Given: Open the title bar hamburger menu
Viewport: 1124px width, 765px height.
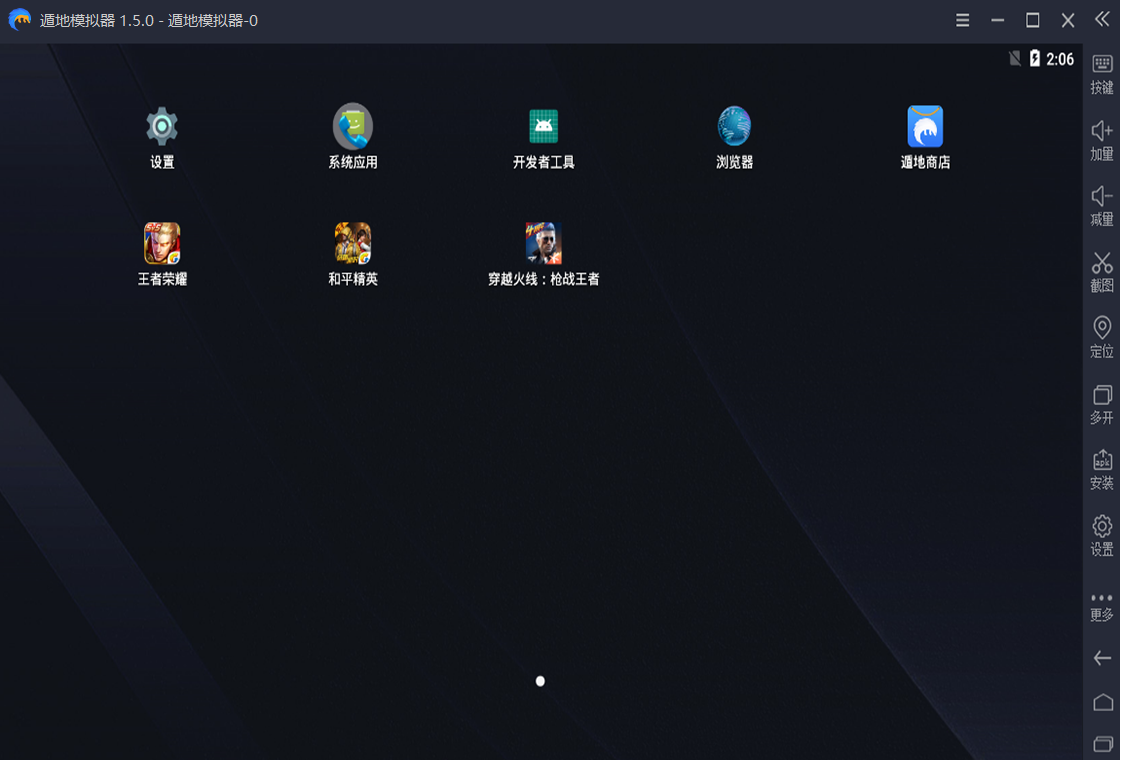Looking at the screenshot, I should tap(962, 21).
